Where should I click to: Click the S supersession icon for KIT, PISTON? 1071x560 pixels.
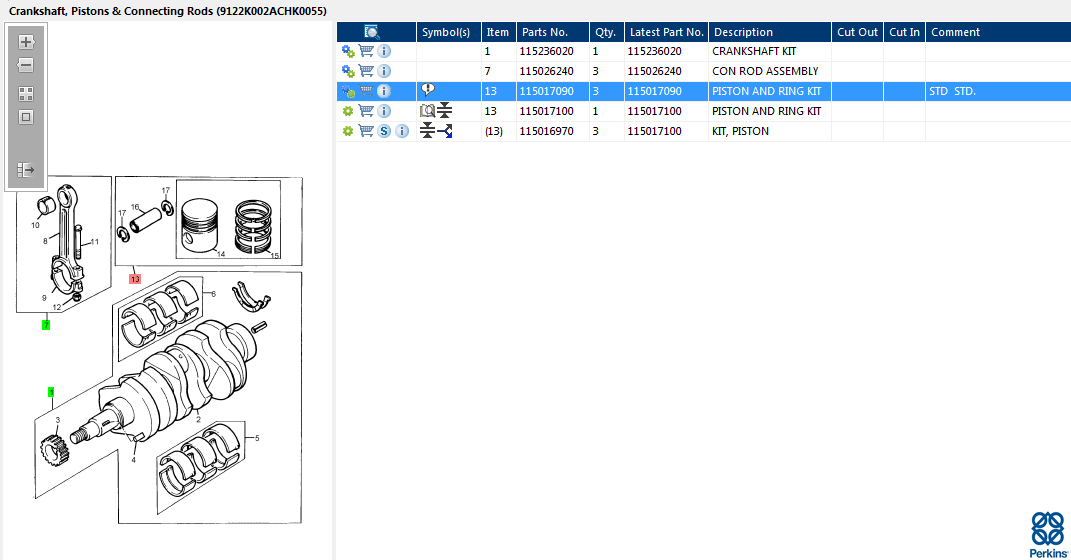pyautogui.click(x=385, y=131)
